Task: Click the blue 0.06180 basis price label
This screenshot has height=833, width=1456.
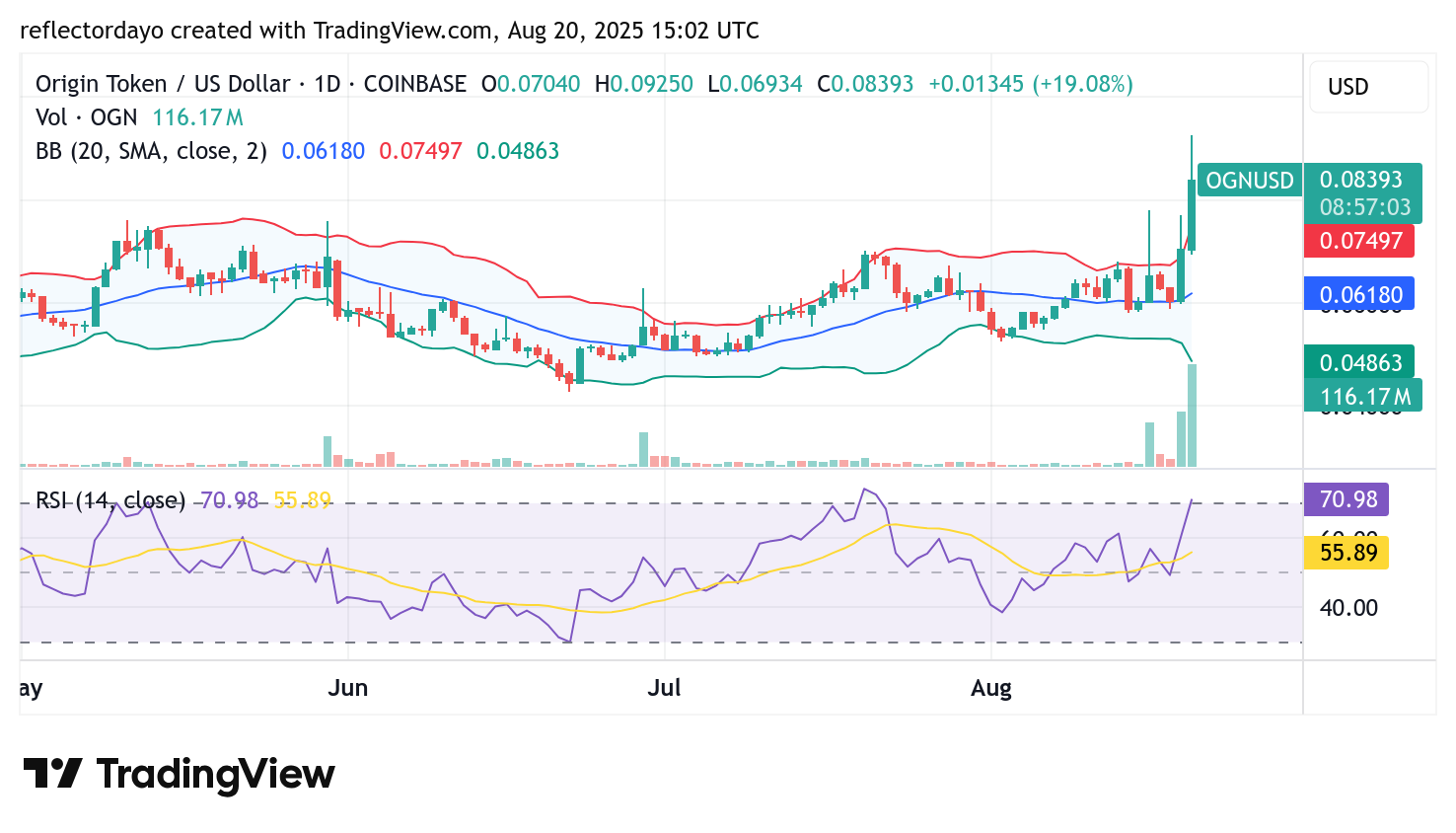Action: point(1359,294)
